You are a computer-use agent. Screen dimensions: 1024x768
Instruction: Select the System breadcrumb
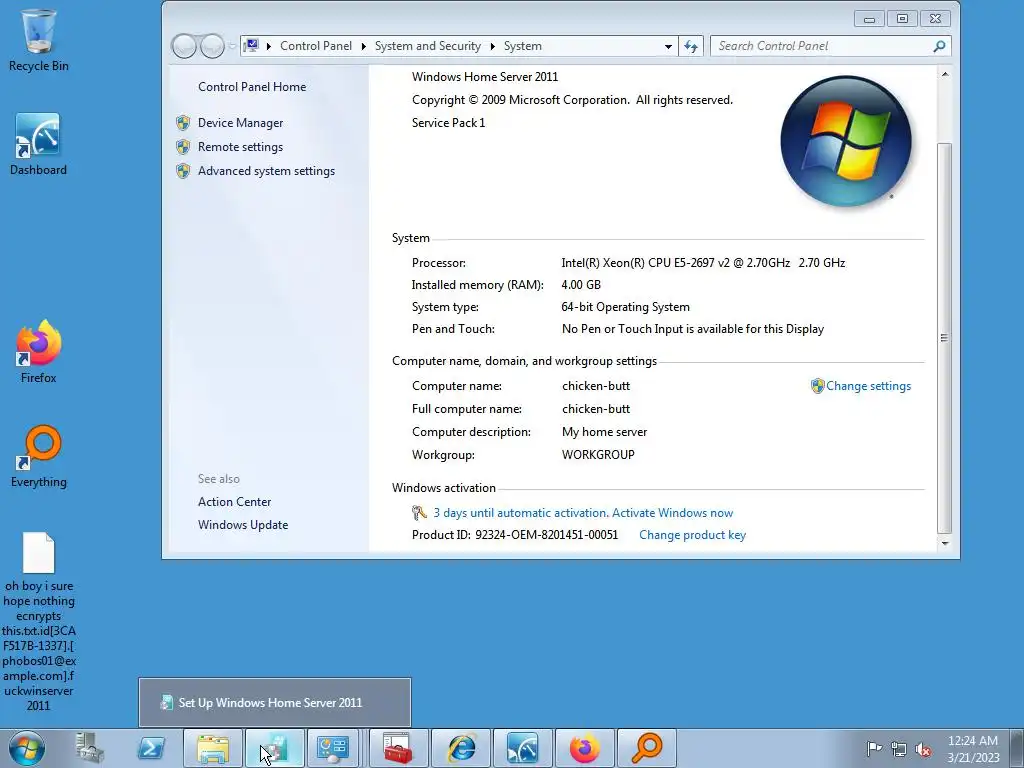tap(522, 46)
